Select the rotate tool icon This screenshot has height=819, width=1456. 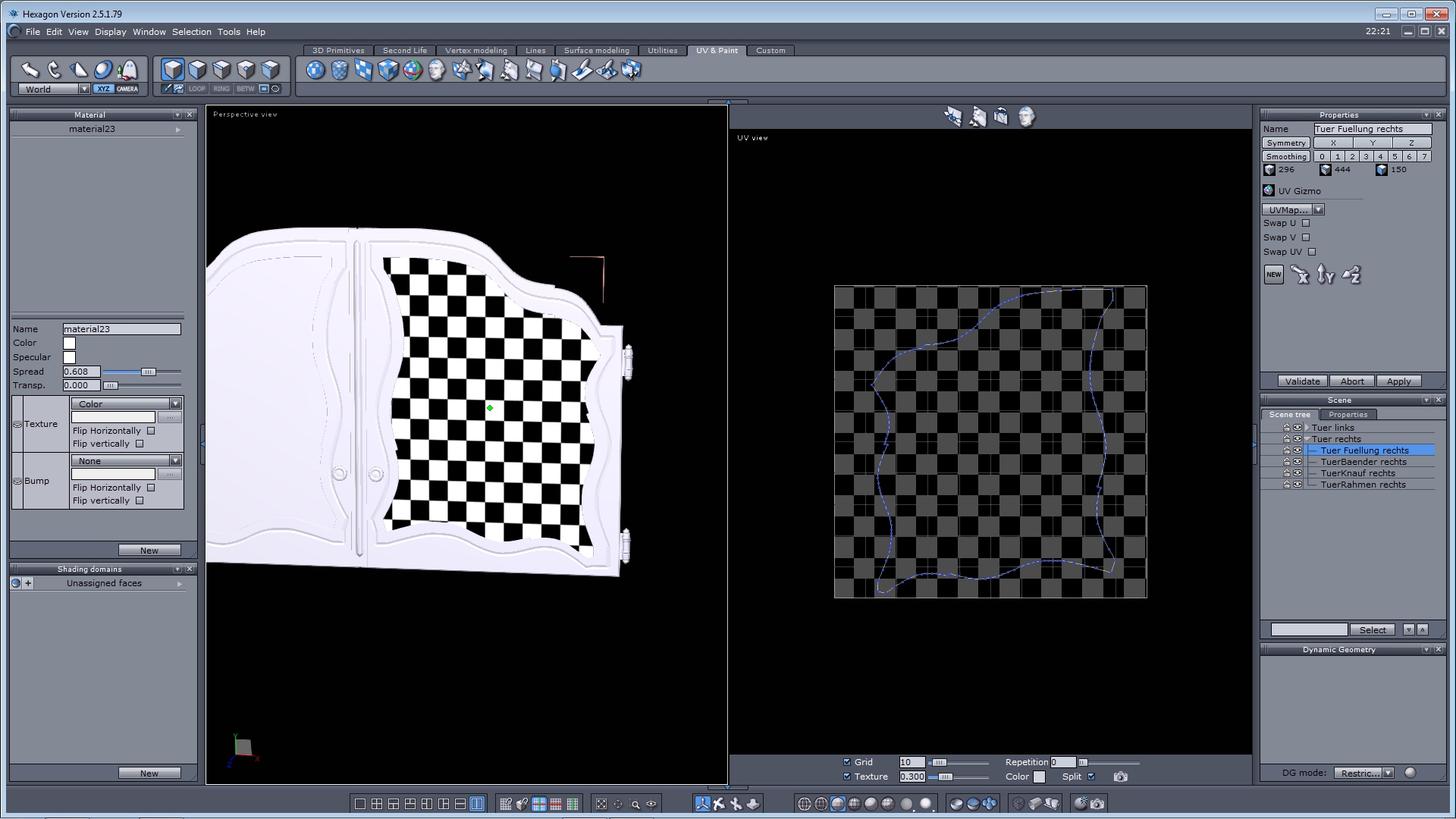click(x=54, y=70)
